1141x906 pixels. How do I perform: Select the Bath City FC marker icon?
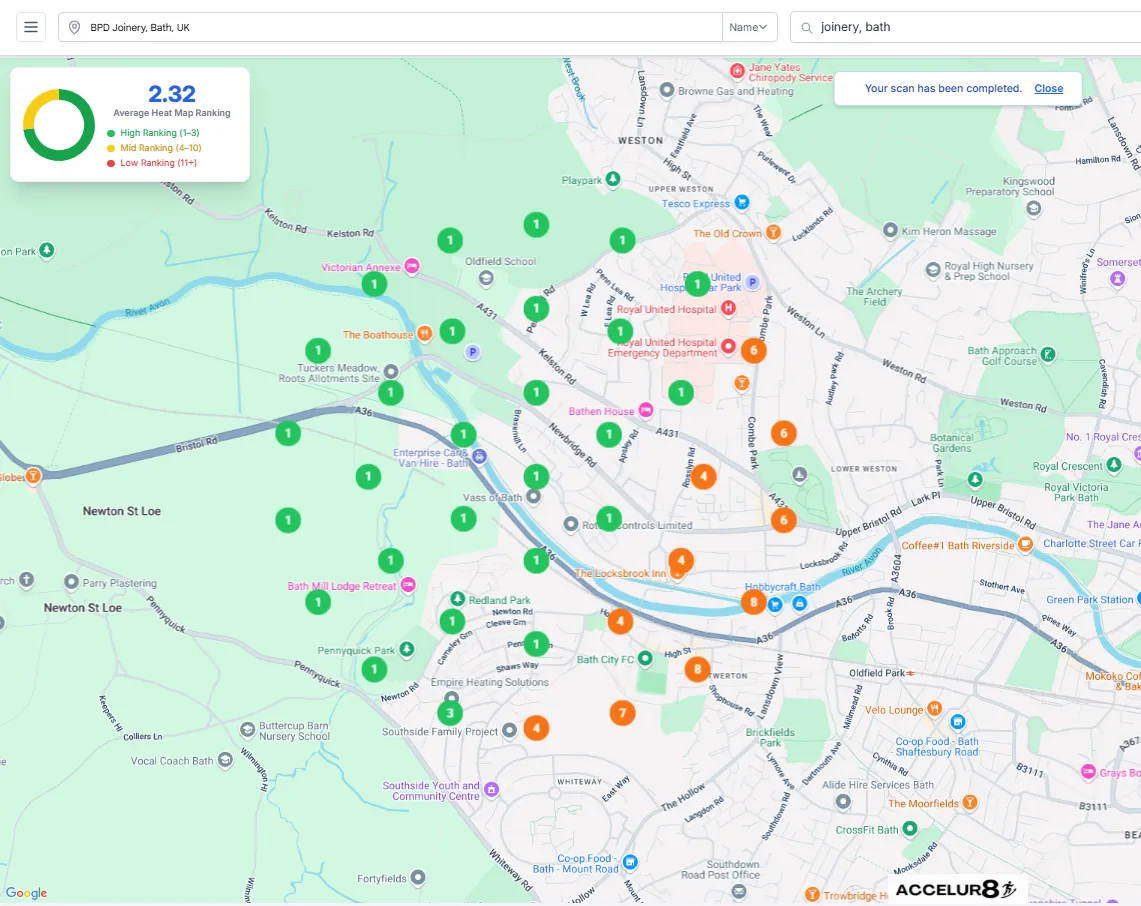645,658
